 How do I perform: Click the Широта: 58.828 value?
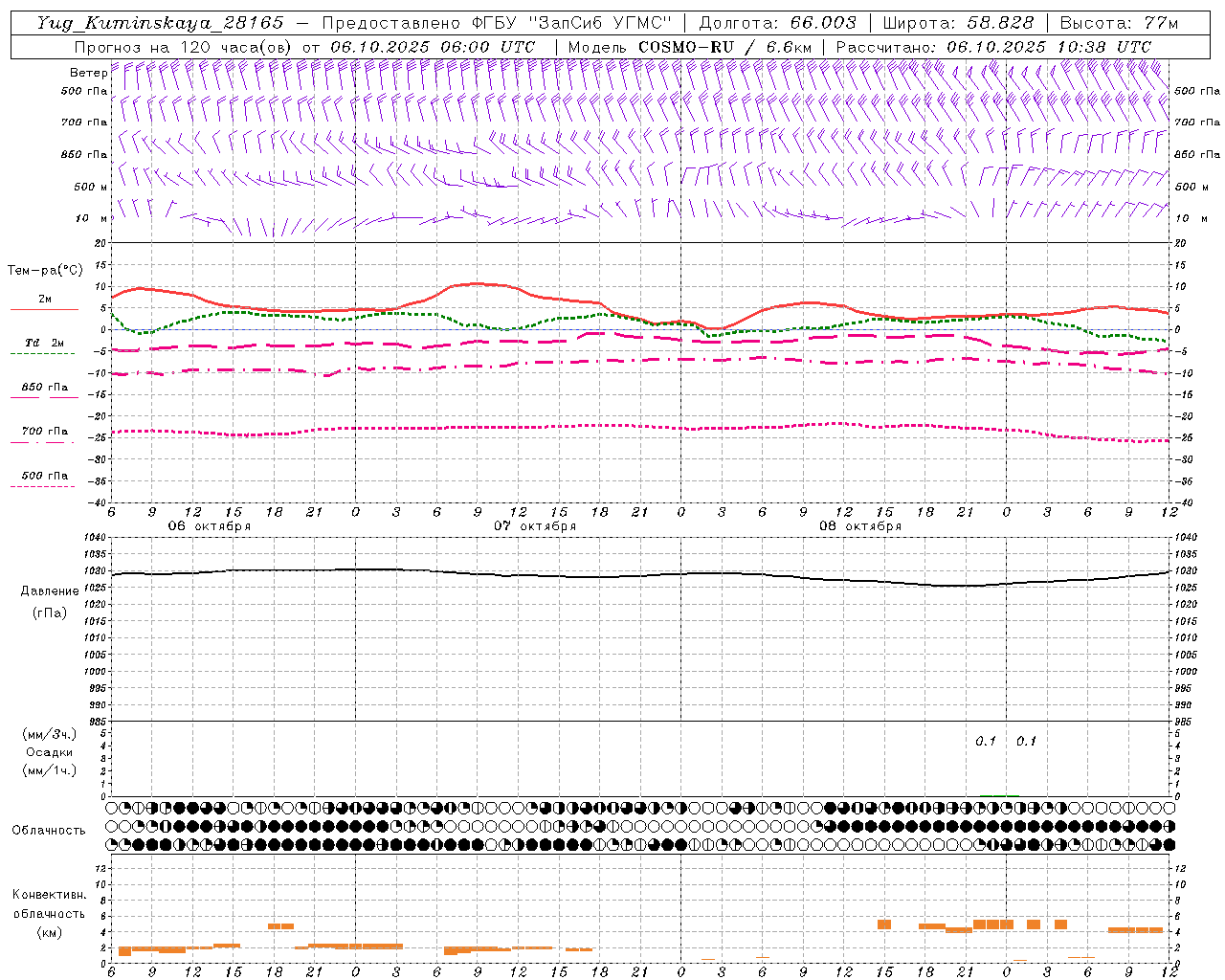click(958, 23)
